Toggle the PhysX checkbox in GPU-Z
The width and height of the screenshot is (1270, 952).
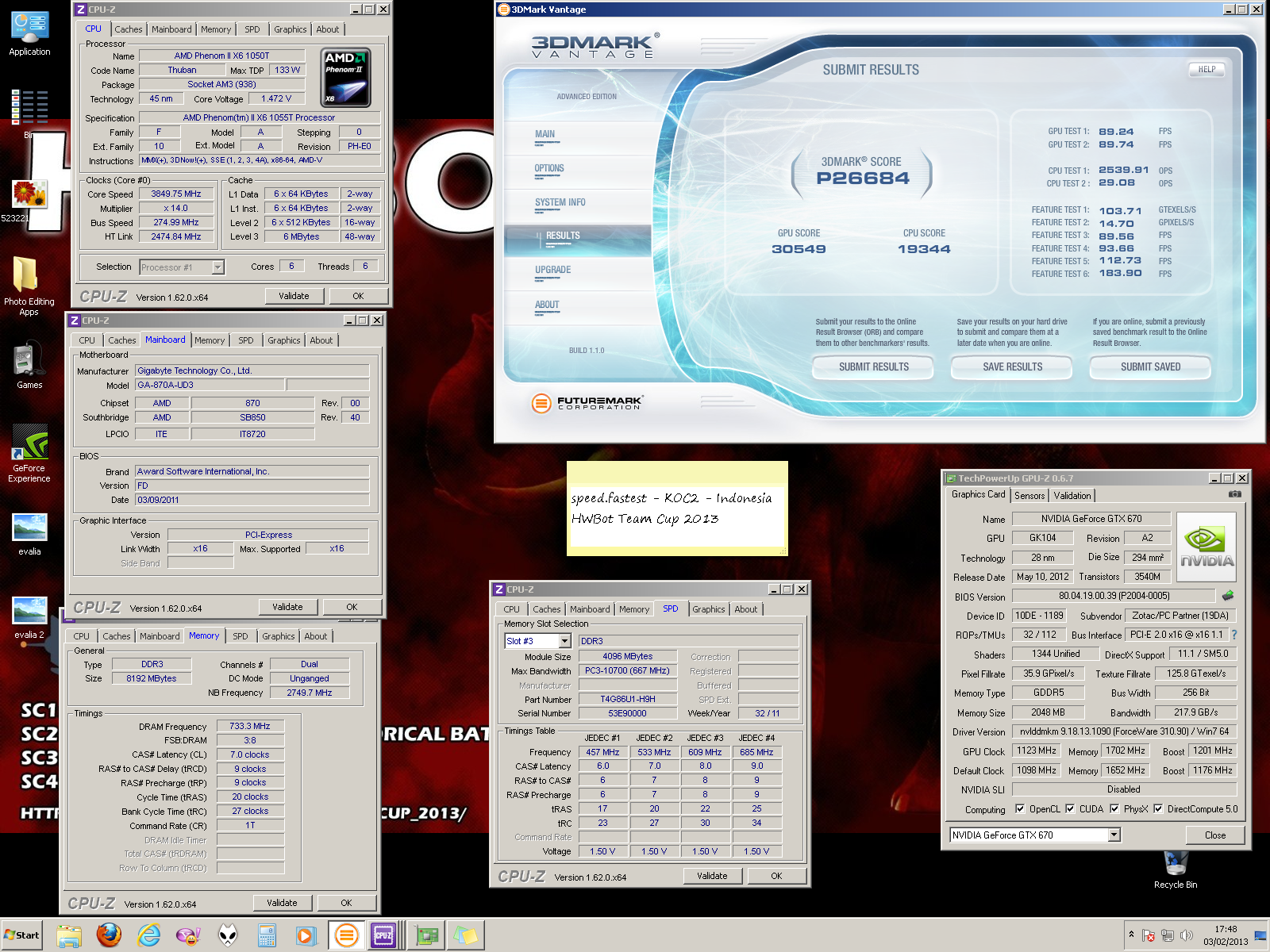pos(1114,809)
